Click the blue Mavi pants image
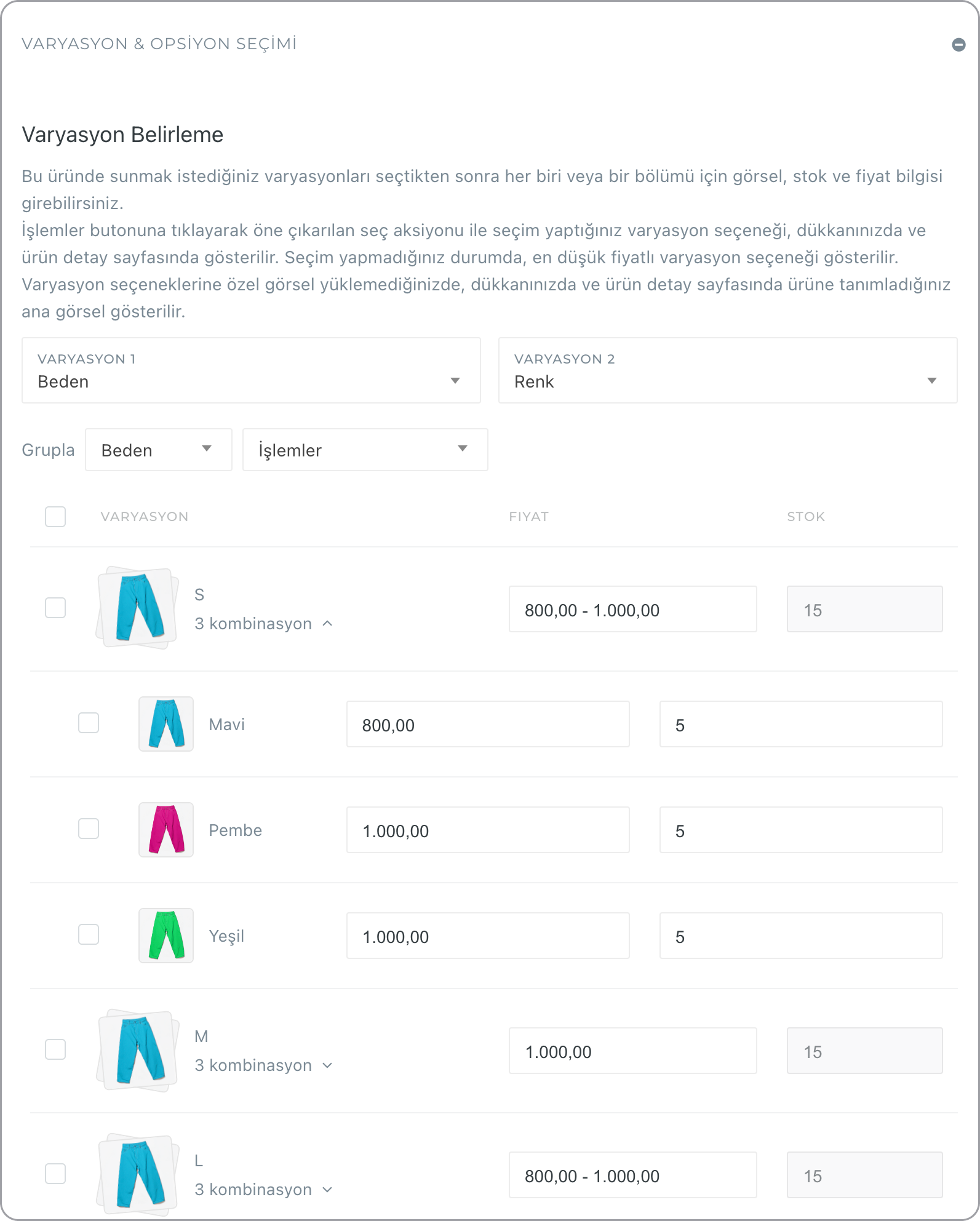This screenshot has width=980, height=1221. point(166,724)
